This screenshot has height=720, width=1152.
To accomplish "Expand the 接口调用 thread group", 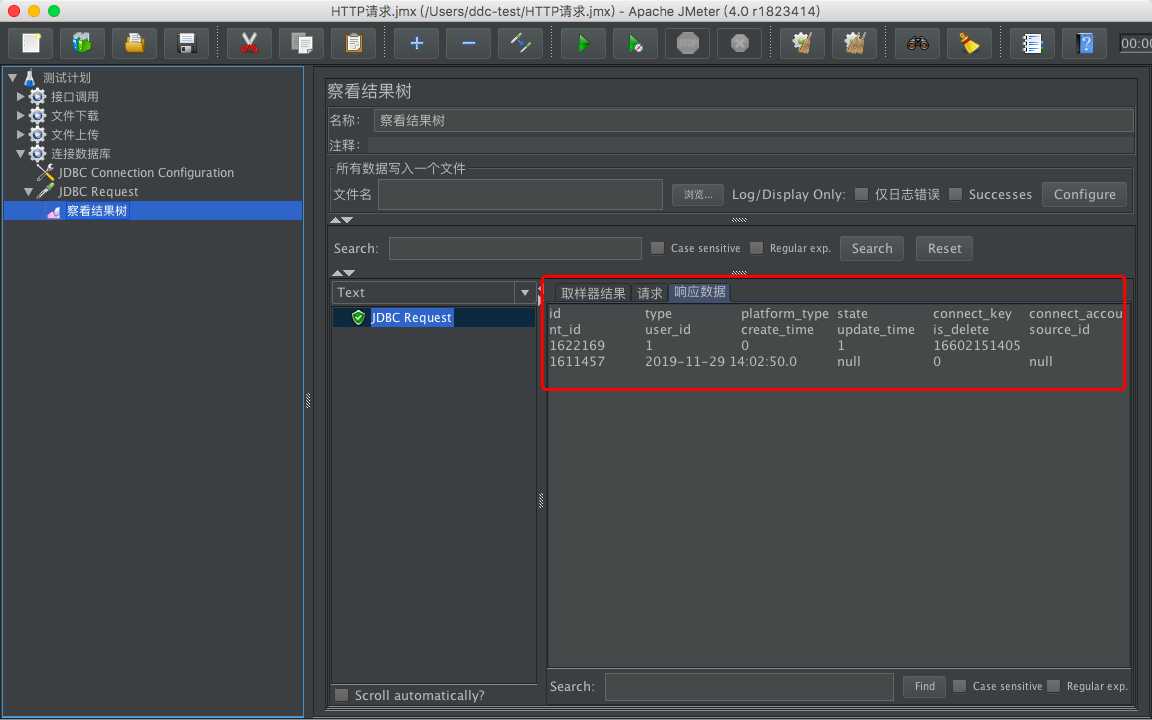I will pos(21,96).
